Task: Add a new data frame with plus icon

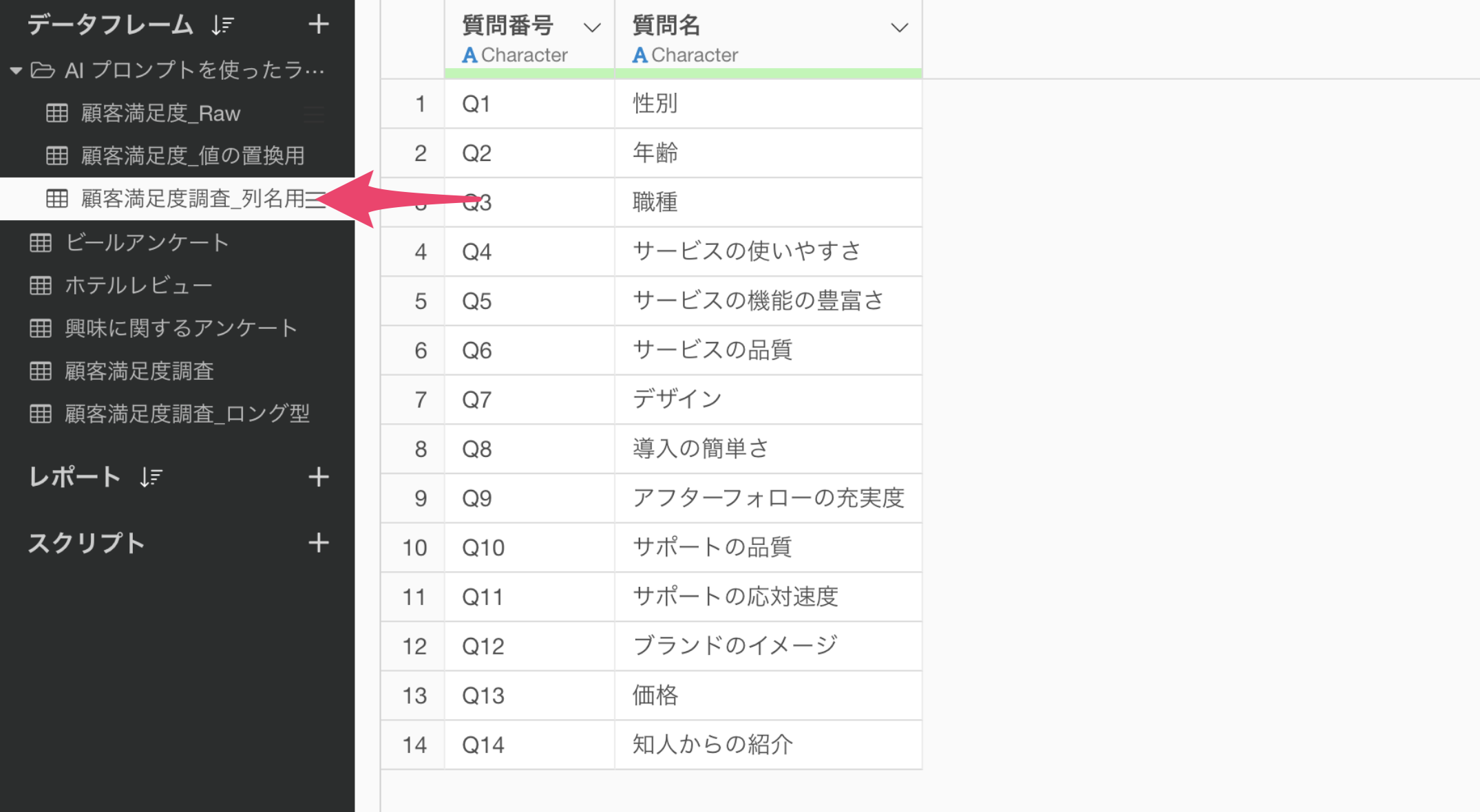Action: pos(318,25)
